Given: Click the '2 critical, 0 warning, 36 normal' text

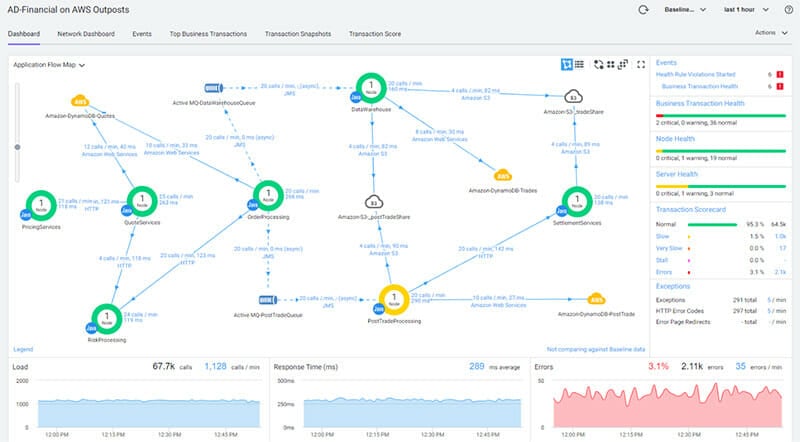Looking at the screenshot, I should (x=696, y=123).
